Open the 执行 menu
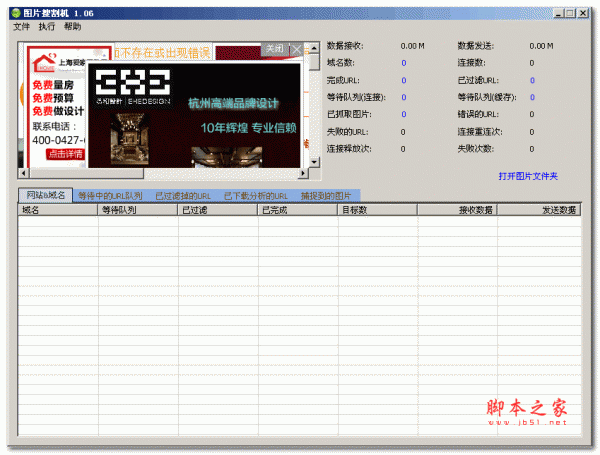 47,26
